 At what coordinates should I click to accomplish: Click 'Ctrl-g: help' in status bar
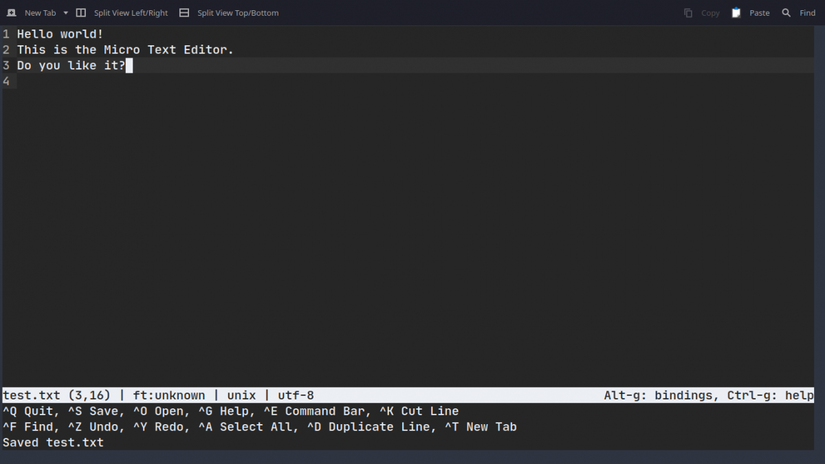click(x=770, y=395)
